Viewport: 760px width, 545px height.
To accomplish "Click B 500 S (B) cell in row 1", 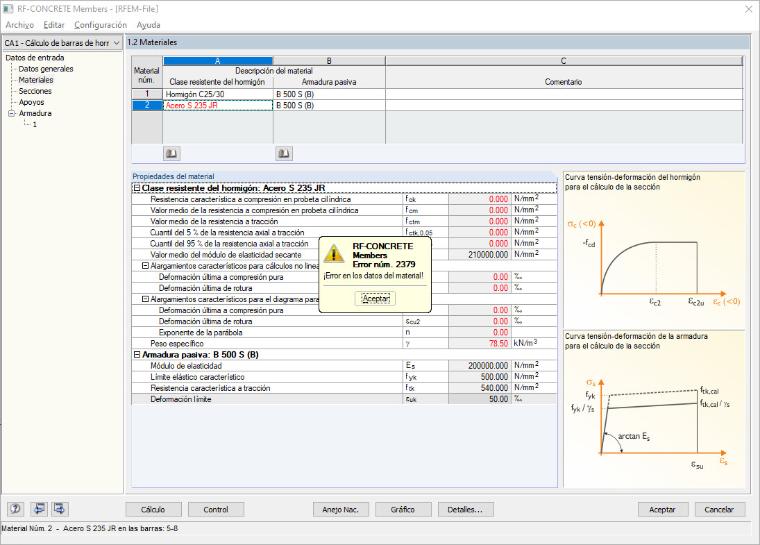I will tap(329, 94).
